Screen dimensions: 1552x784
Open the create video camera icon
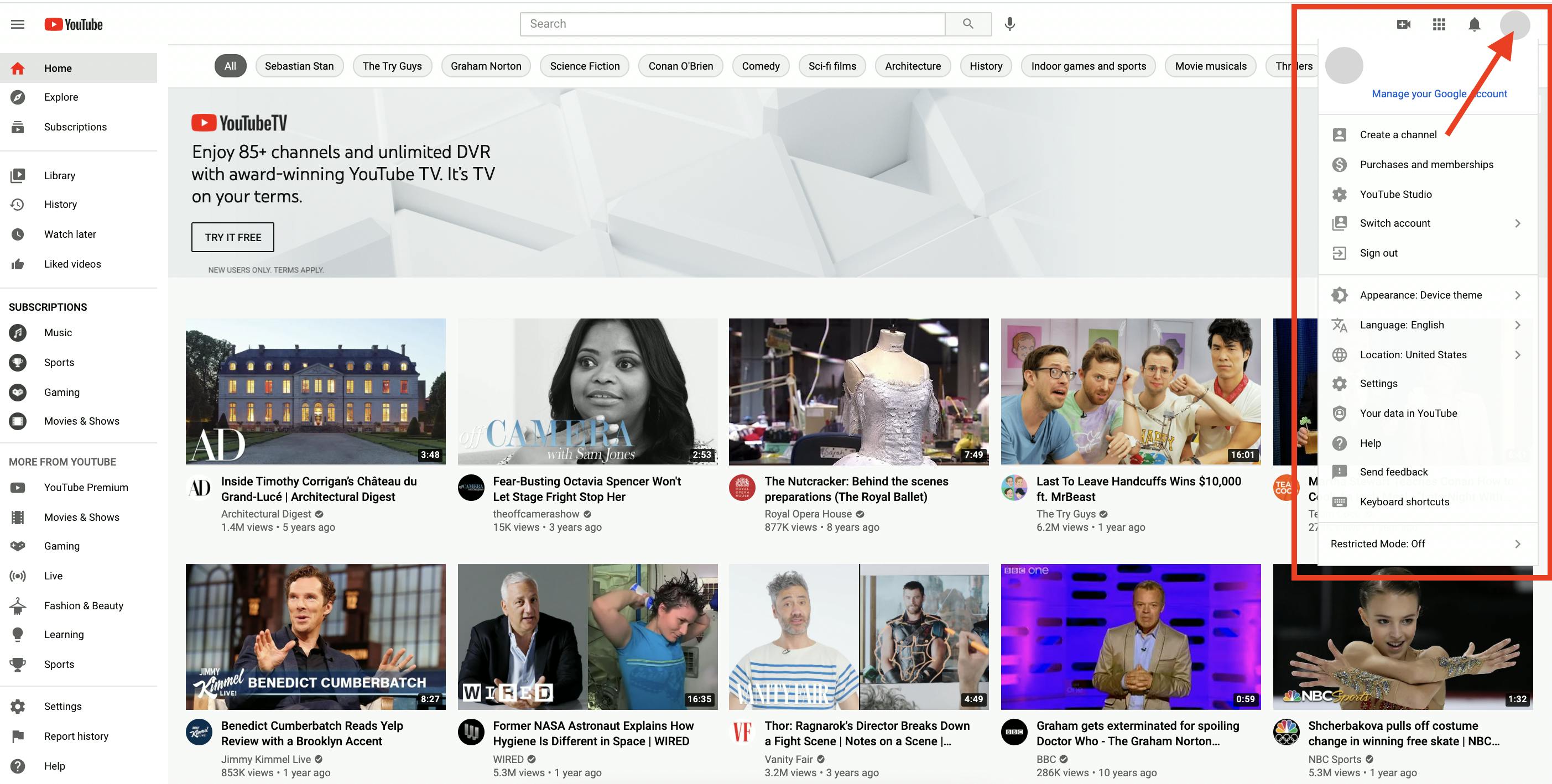[x=1403, y=24]
